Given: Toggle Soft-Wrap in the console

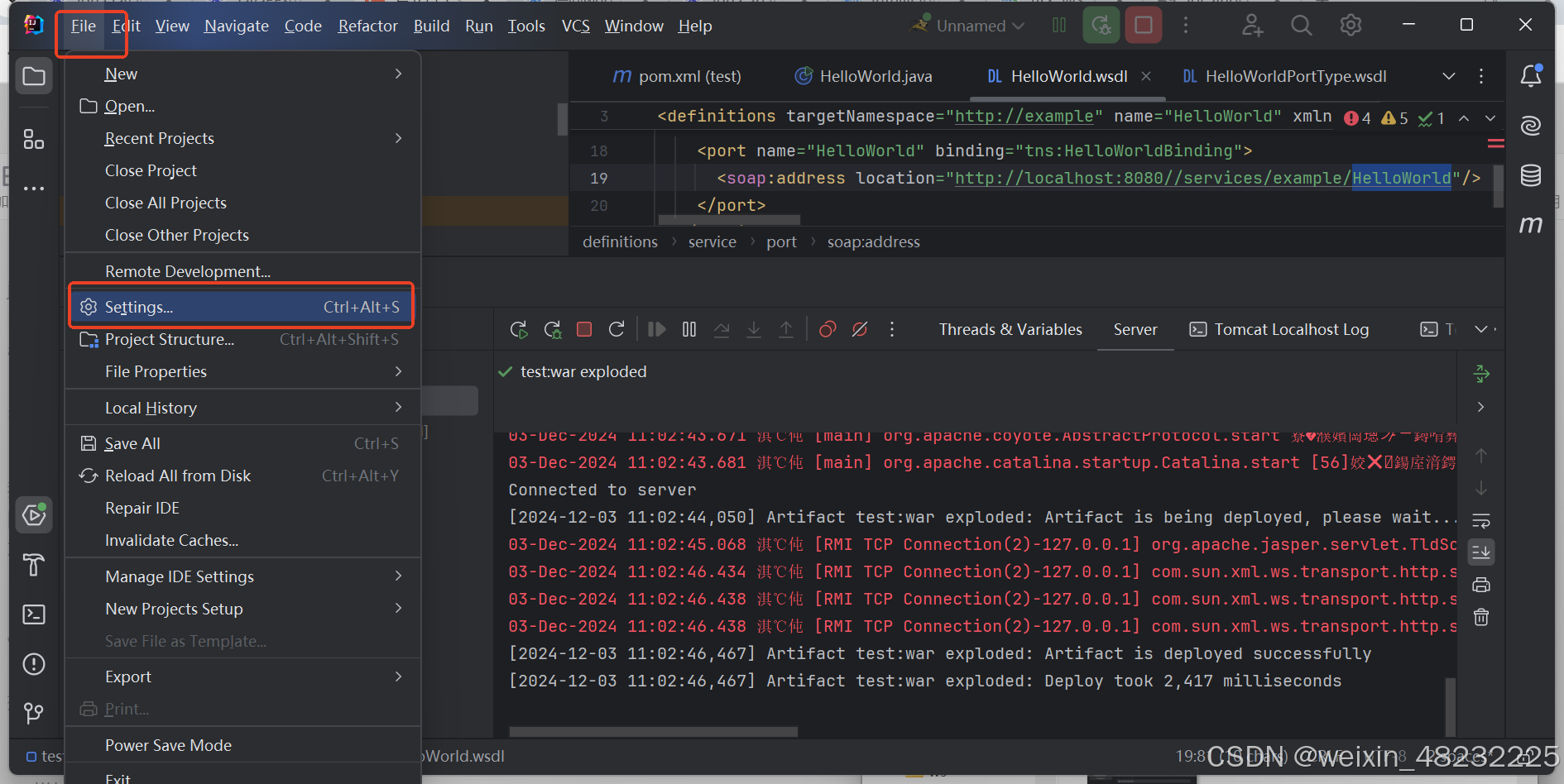Looking at the screenshot, I should point(1481,520).
